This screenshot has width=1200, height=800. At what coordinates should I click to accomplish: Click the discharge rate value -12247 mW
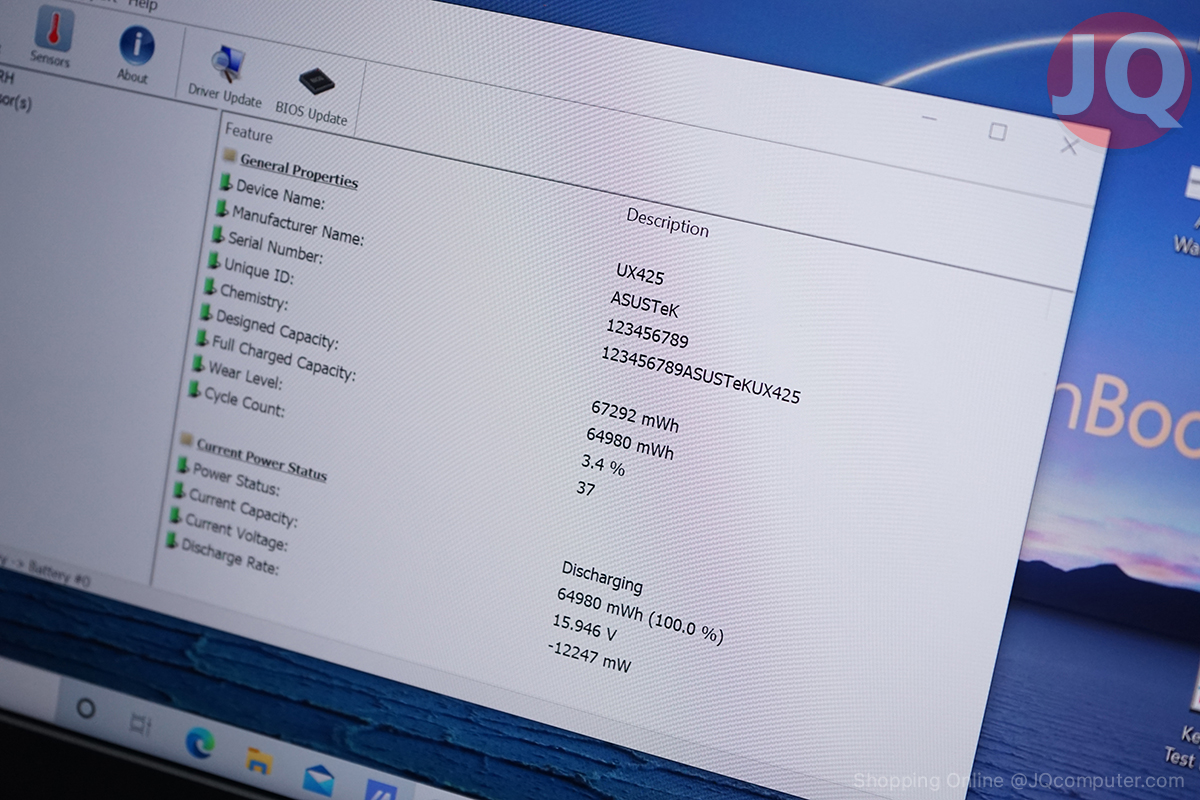(x=589, y=656)
